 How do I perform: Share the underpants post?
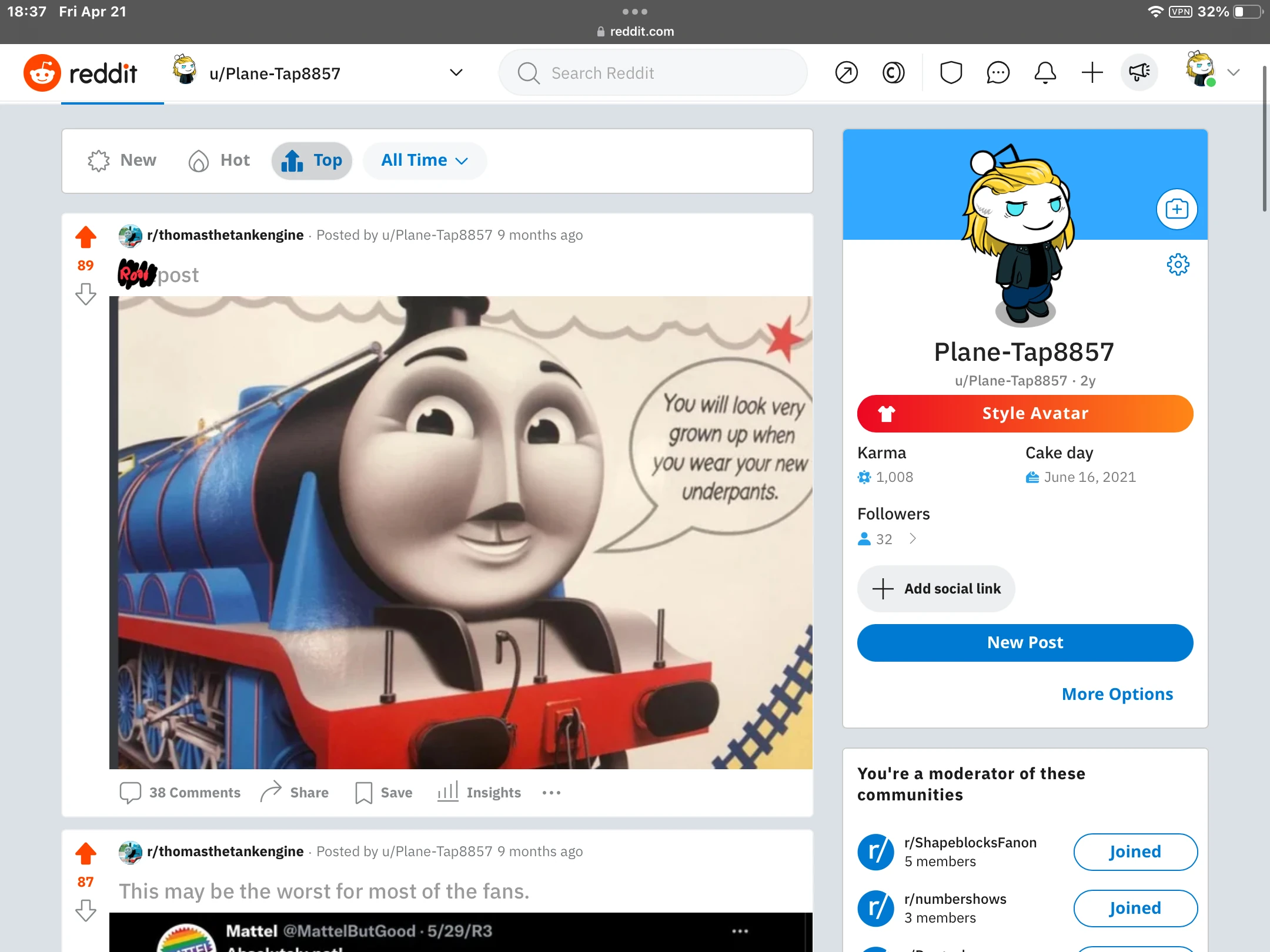(294, 792)
